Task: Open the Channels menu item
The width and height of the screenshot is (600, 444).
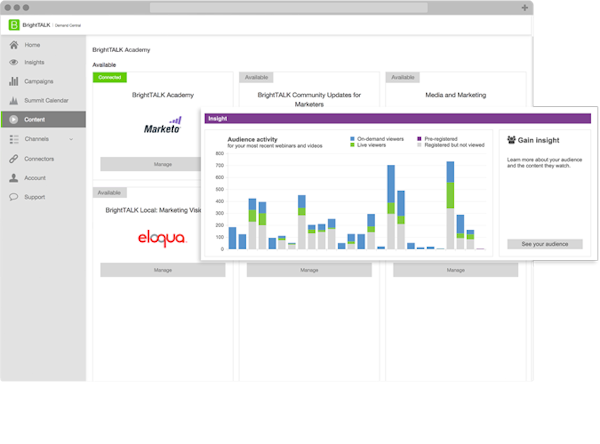Action: pyautogui.click(x=37, y=139)
